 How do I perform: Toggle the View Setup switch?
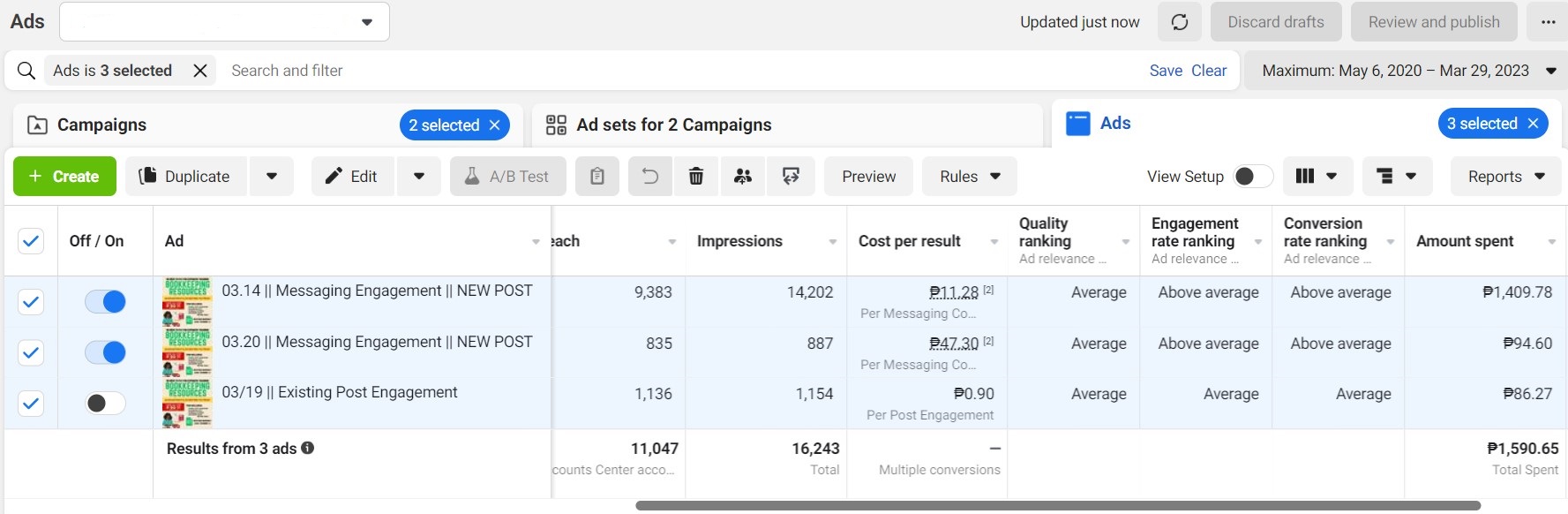click(x=1252, y=177)
